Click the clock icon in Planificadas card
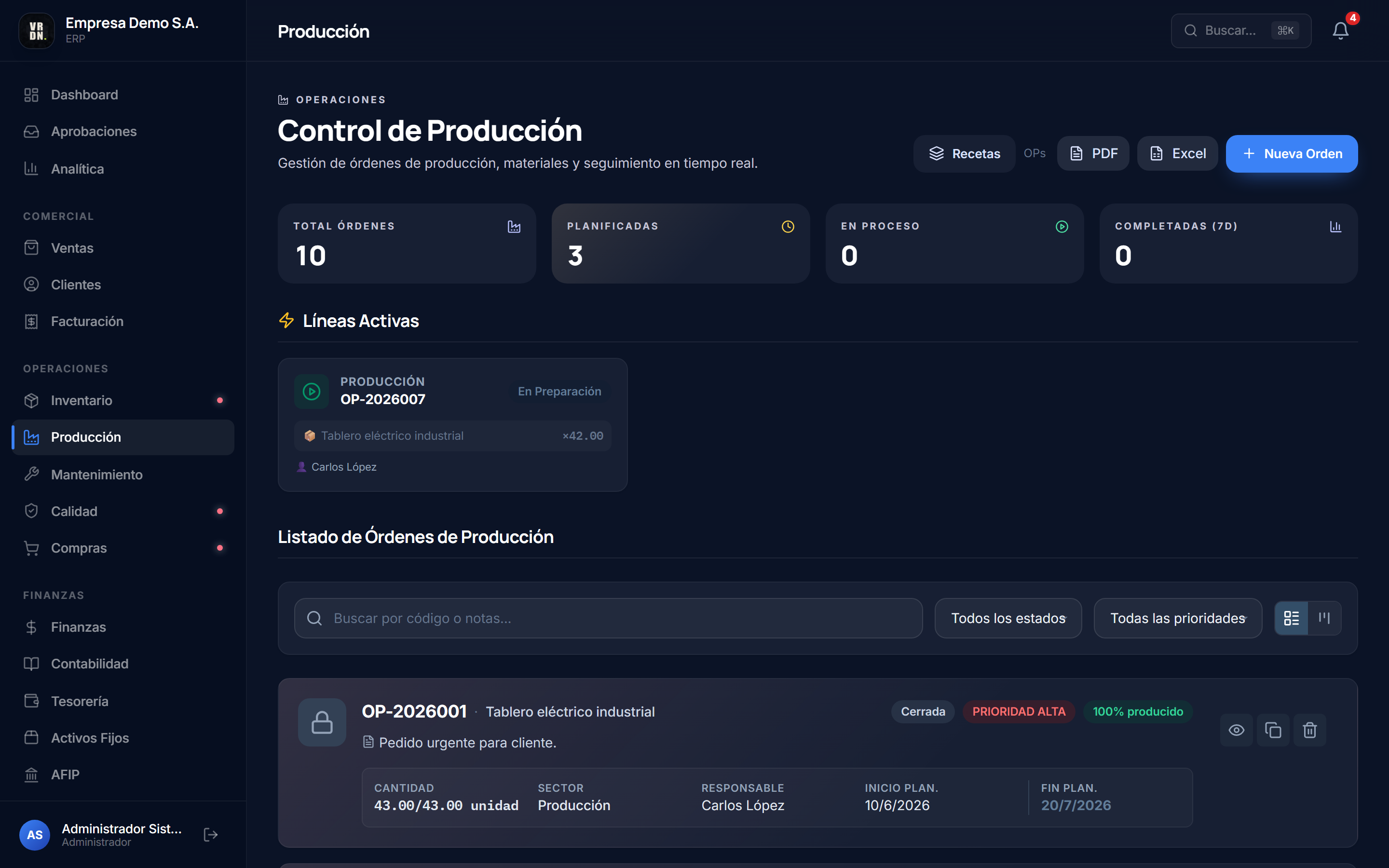Screen dimensions: 1389x868 pyautogui.click(x=788, y=227)
